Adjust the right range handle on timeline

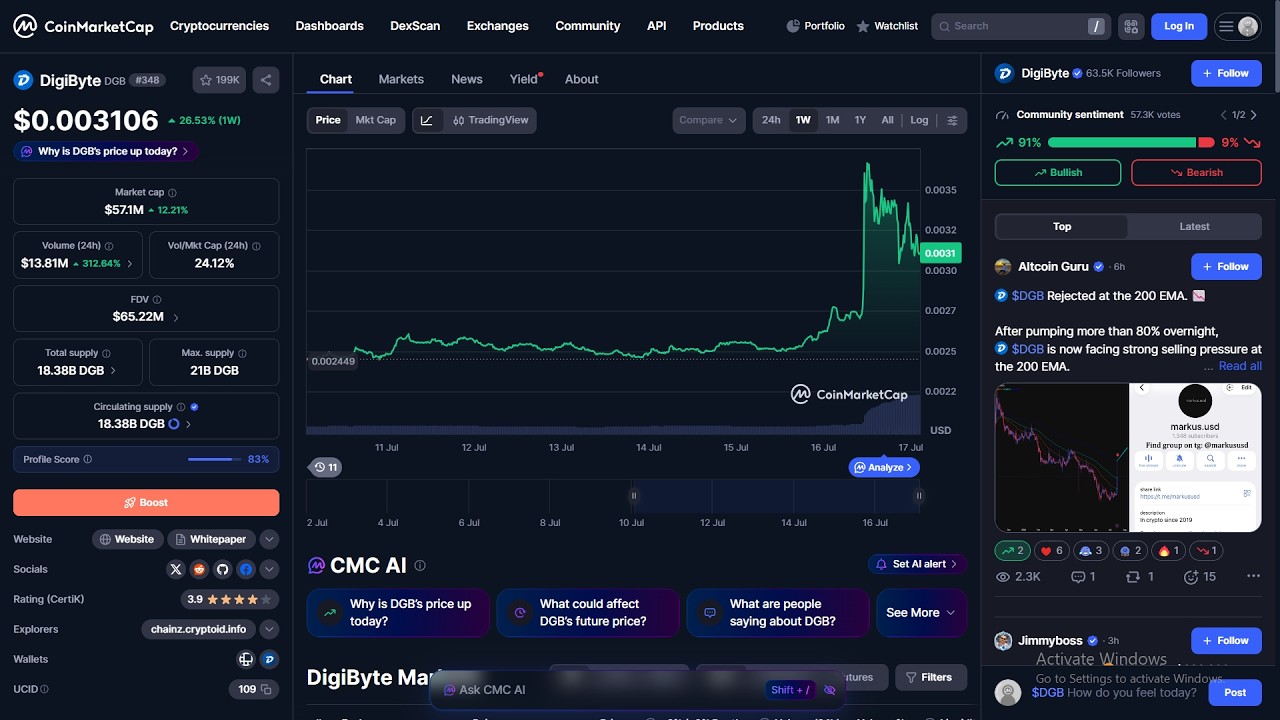[918, 495]
